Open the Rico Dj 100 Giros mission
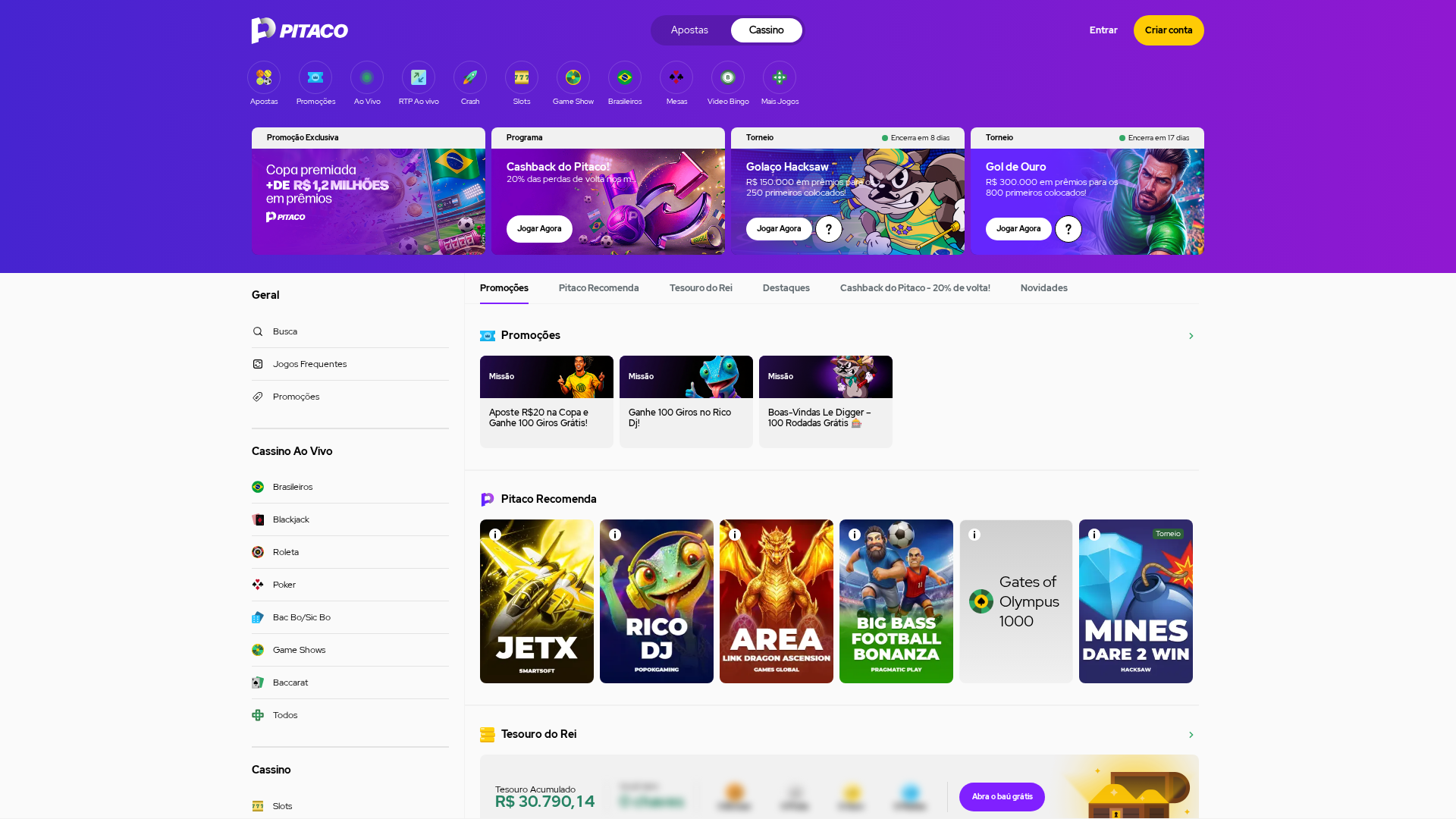1456x819 pixels. (x=686, y=402)
